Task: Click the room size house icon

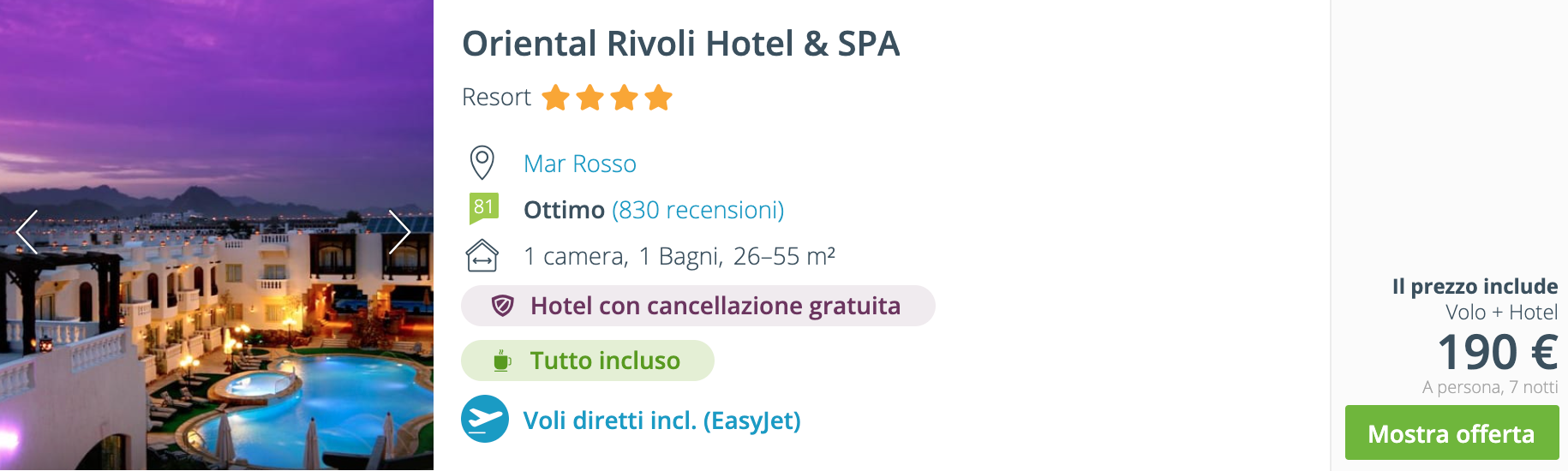Action: [x=482, y=256]
